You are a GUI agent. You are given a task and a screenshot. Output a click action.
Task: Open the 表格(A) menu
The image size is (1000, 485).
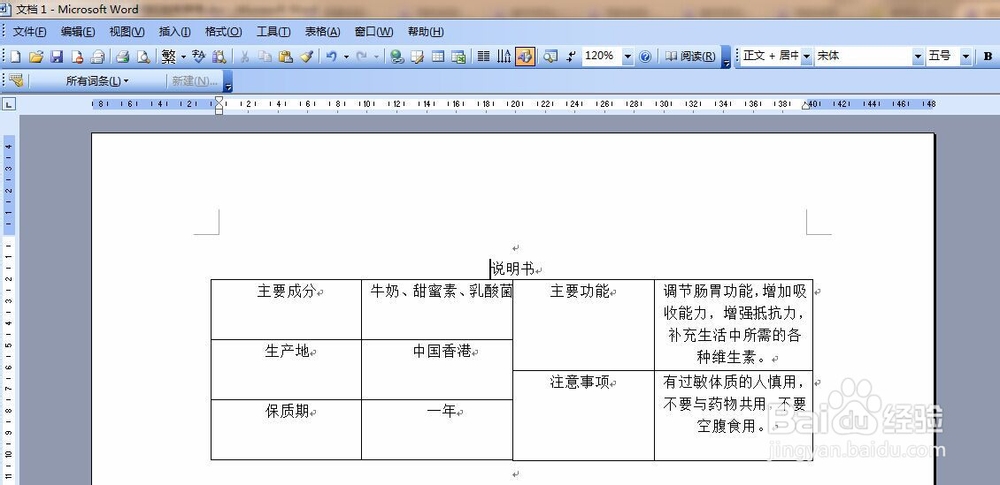[x=322, y=32]
